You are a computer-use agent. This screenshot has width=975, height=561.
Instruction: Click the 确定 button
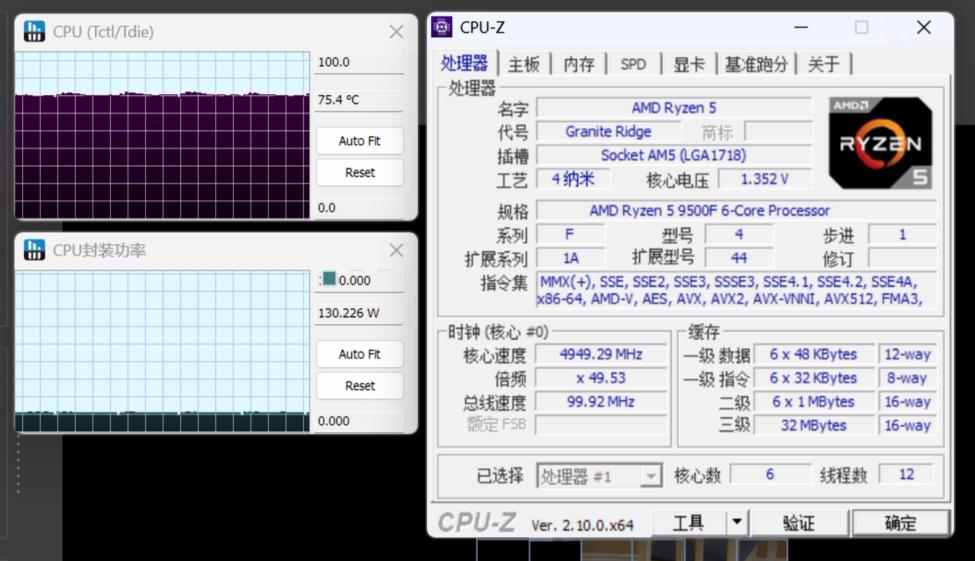tap(900, 523)
